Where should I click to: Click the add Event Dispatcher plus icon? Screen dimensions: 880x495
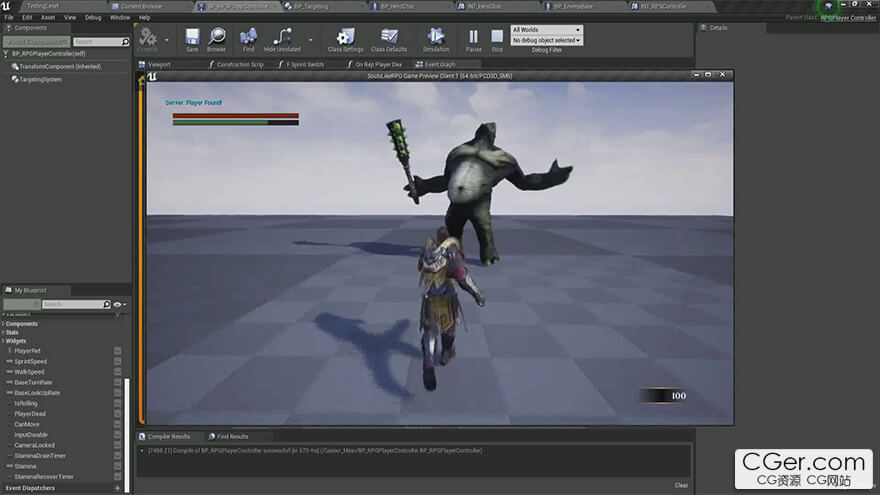117,488
